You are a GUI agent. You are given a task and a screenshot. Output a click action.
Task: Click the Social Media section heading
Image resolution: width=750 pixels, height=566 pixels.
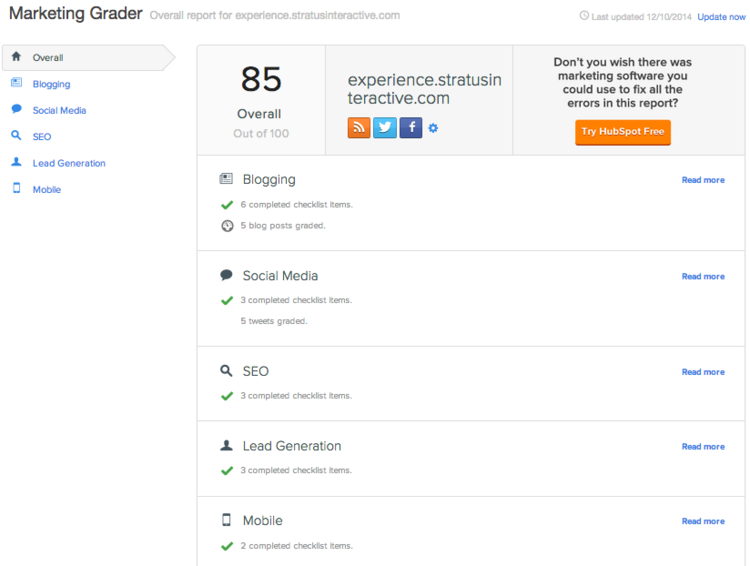point(280,276)
